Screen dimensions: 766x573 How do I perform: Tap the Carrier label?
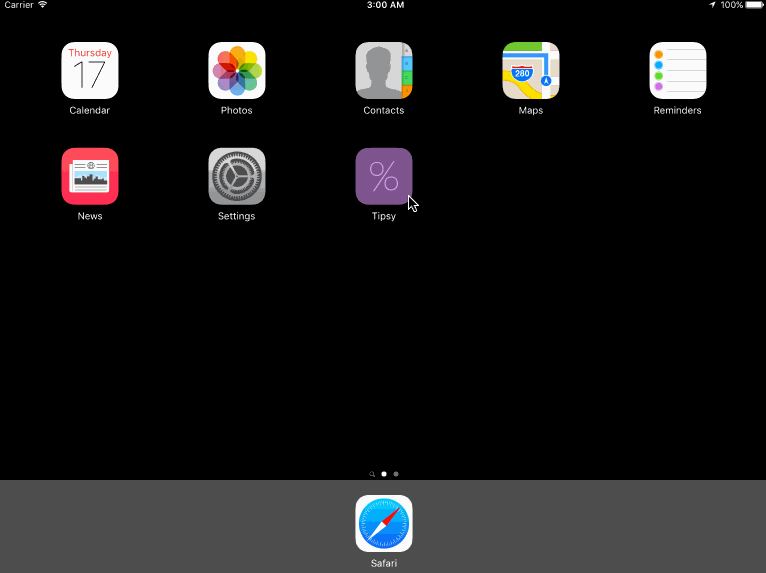19,5
